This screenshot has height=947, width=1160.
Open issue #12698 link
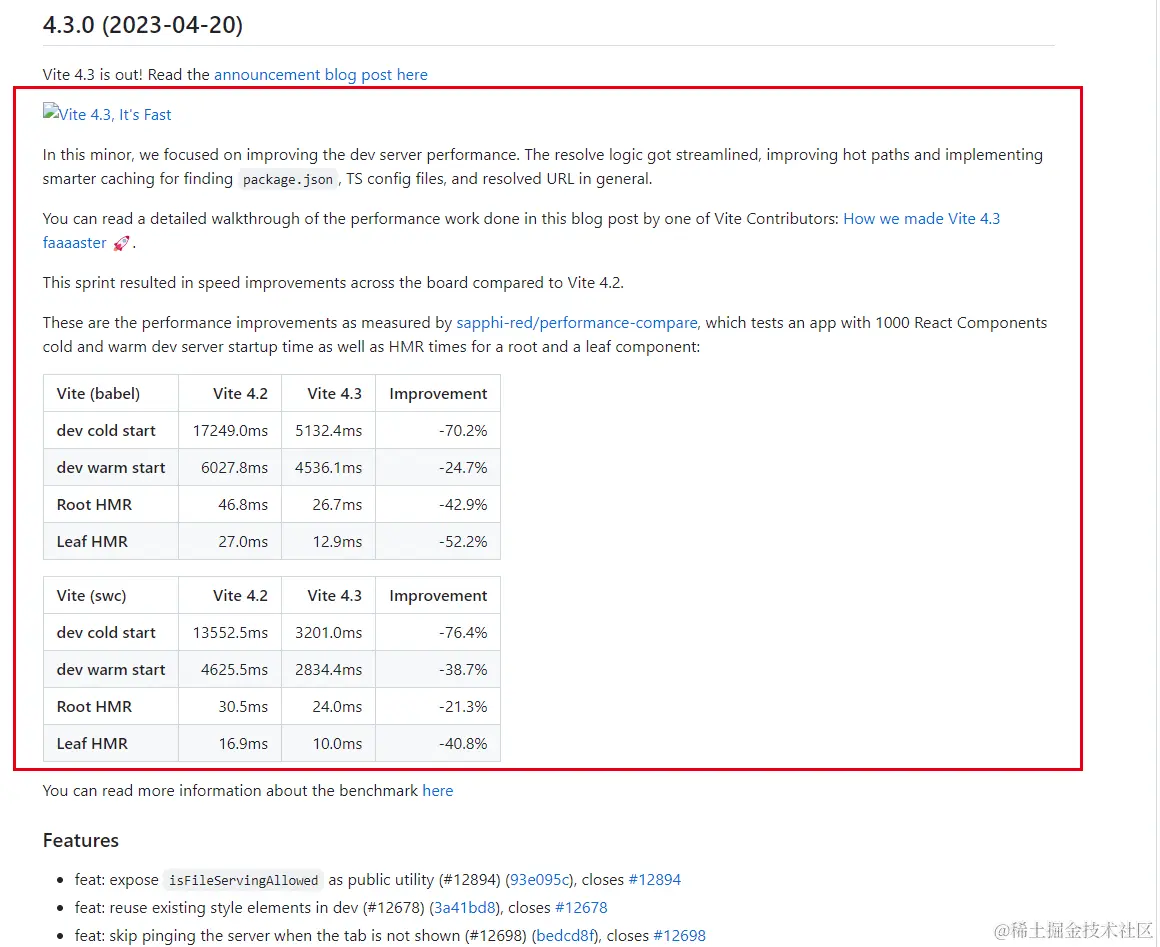click(679, 936)
